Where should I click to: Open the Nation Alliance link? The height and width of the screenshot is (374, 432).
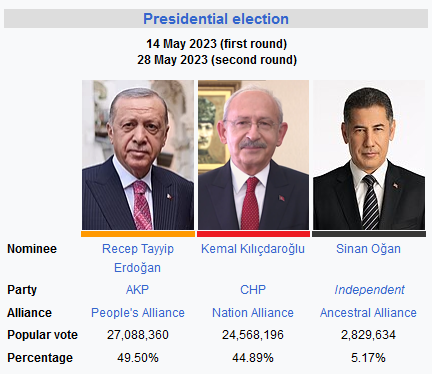pos(253,313)
